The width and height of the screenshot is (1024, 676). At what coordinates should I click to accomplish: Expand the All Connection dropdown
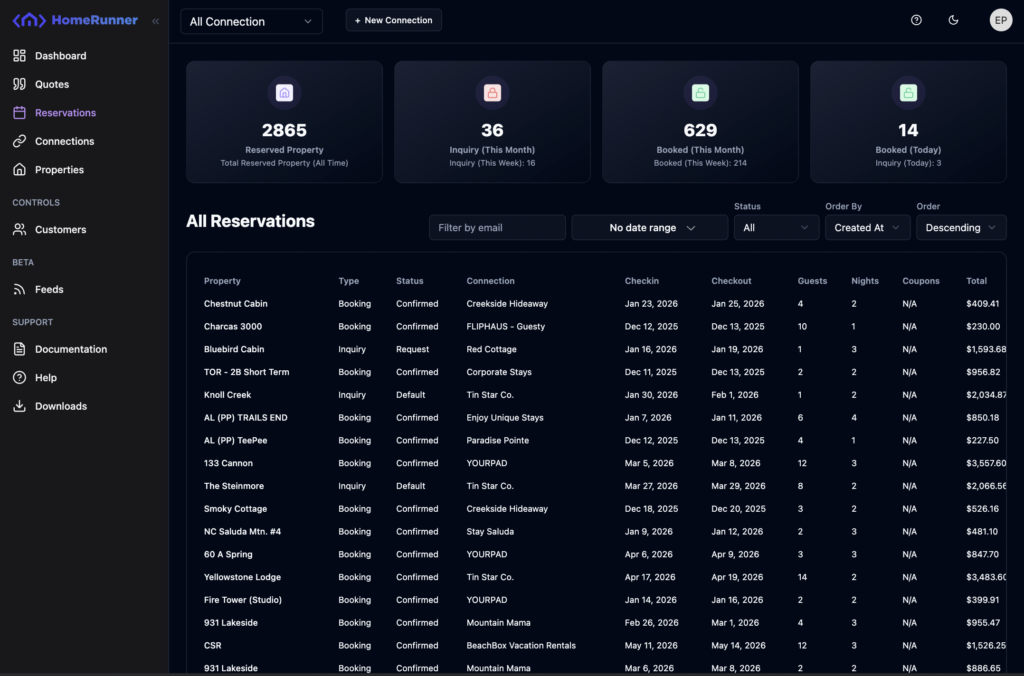[x=251, y=21]
